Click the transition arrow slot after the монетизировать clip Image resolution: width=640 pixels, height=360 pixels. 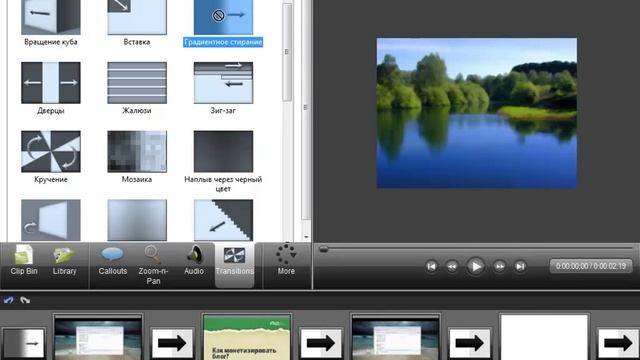(x=321, y=344)
